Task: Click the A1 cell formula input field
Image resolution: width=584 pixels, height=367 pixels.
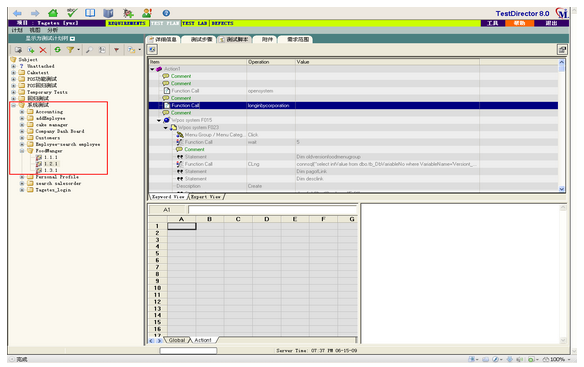Action: pyautogui.click(x=273, y=210)
